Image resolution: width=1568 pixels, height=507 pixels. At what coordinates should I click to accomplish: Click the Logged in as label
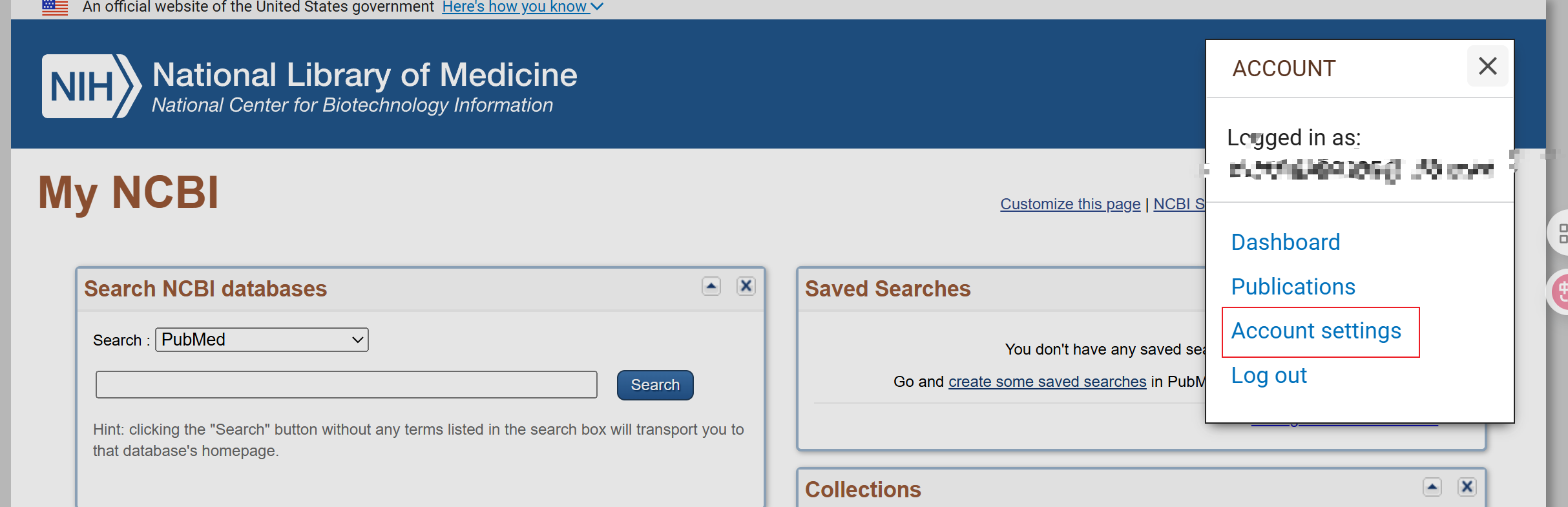point(1294,138)
